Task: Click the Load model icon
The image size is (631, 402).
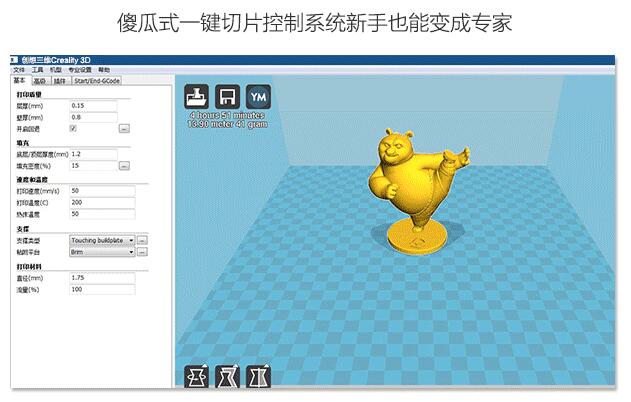Action: pos(196,97)
